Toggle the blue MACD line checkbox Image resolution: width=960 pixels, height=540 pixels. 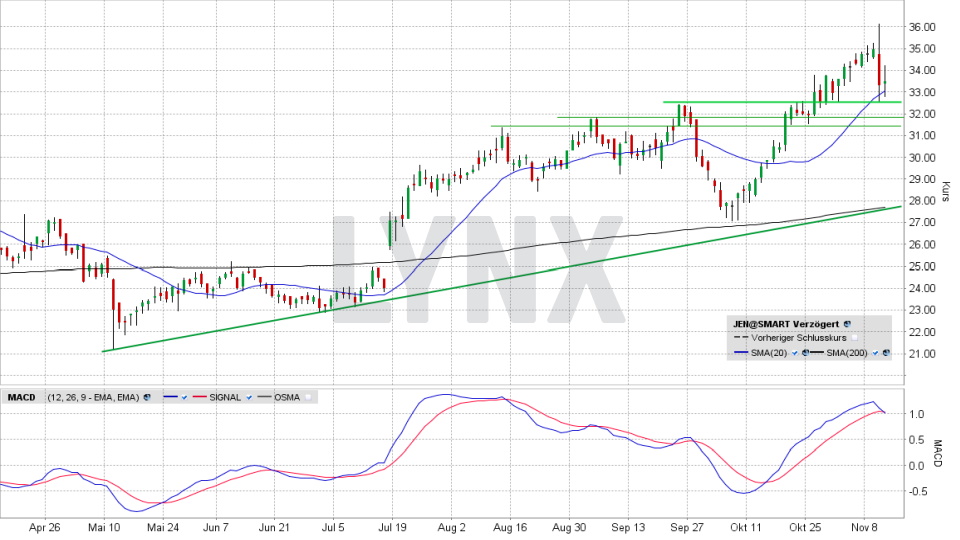184,397
